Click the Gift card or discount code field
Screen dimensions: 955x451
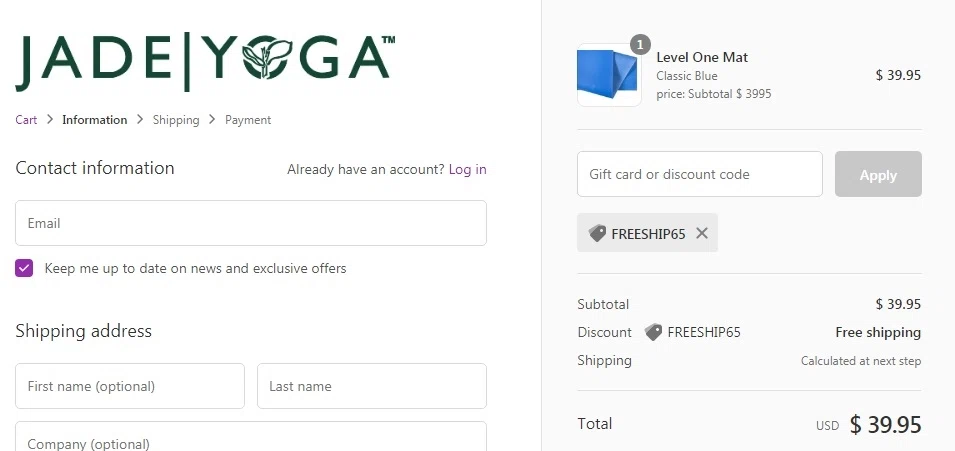(x=700, y=174)
